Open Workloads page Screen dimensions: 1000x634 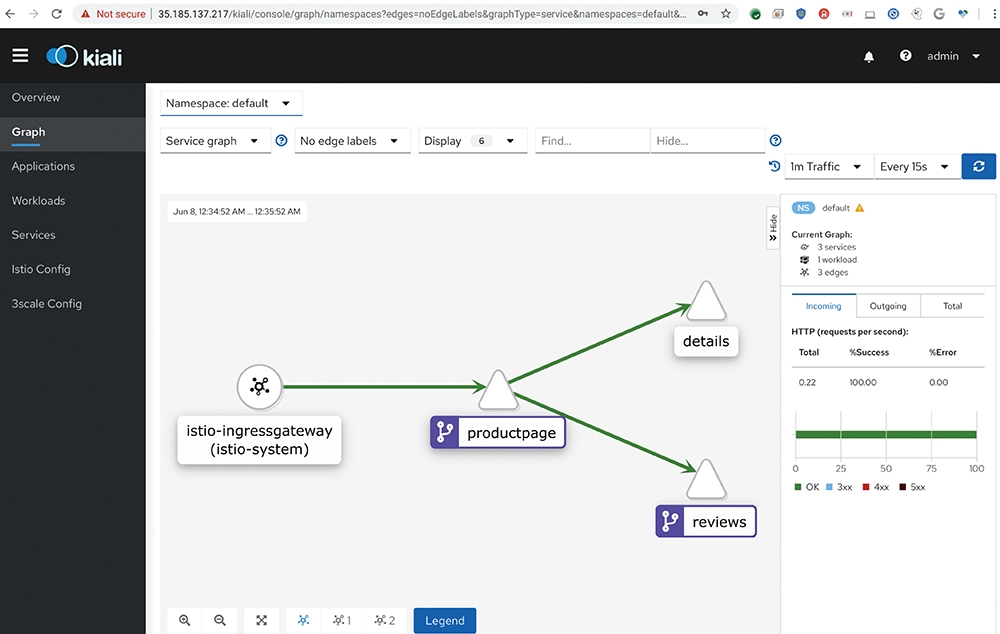pyautogui.click(x=38, y=201)
